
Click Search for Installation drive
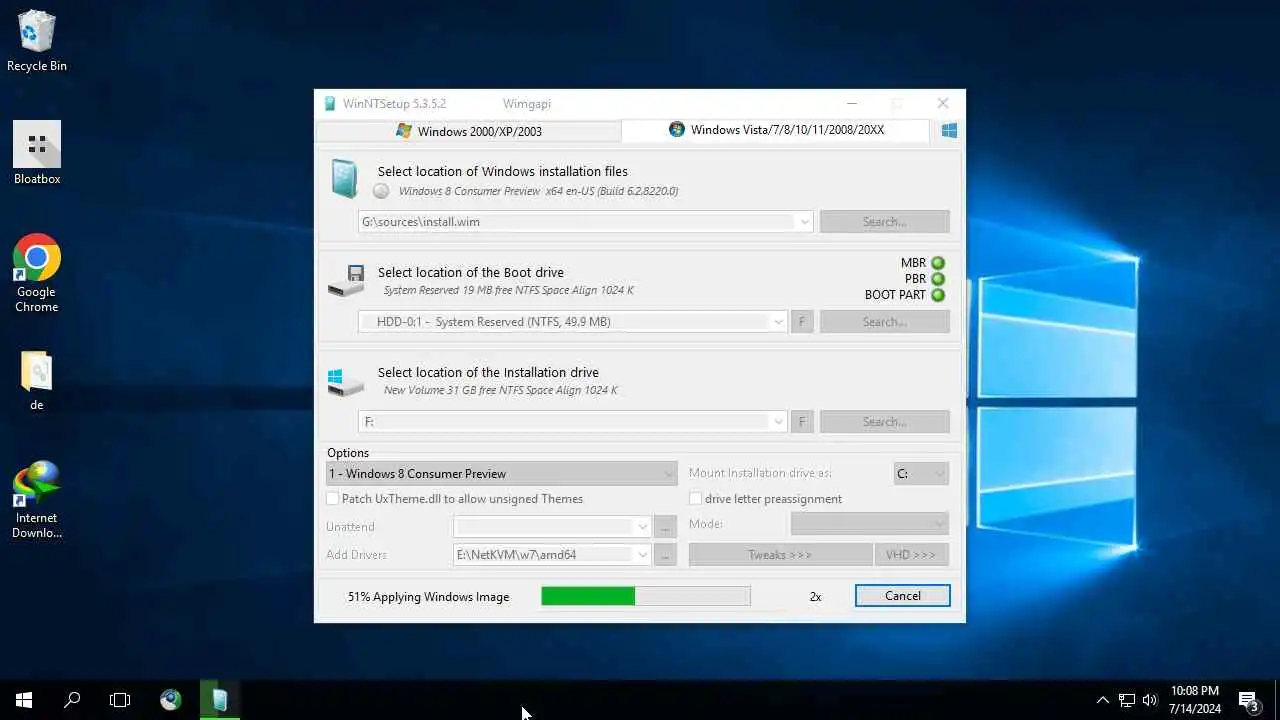point(884,422)
